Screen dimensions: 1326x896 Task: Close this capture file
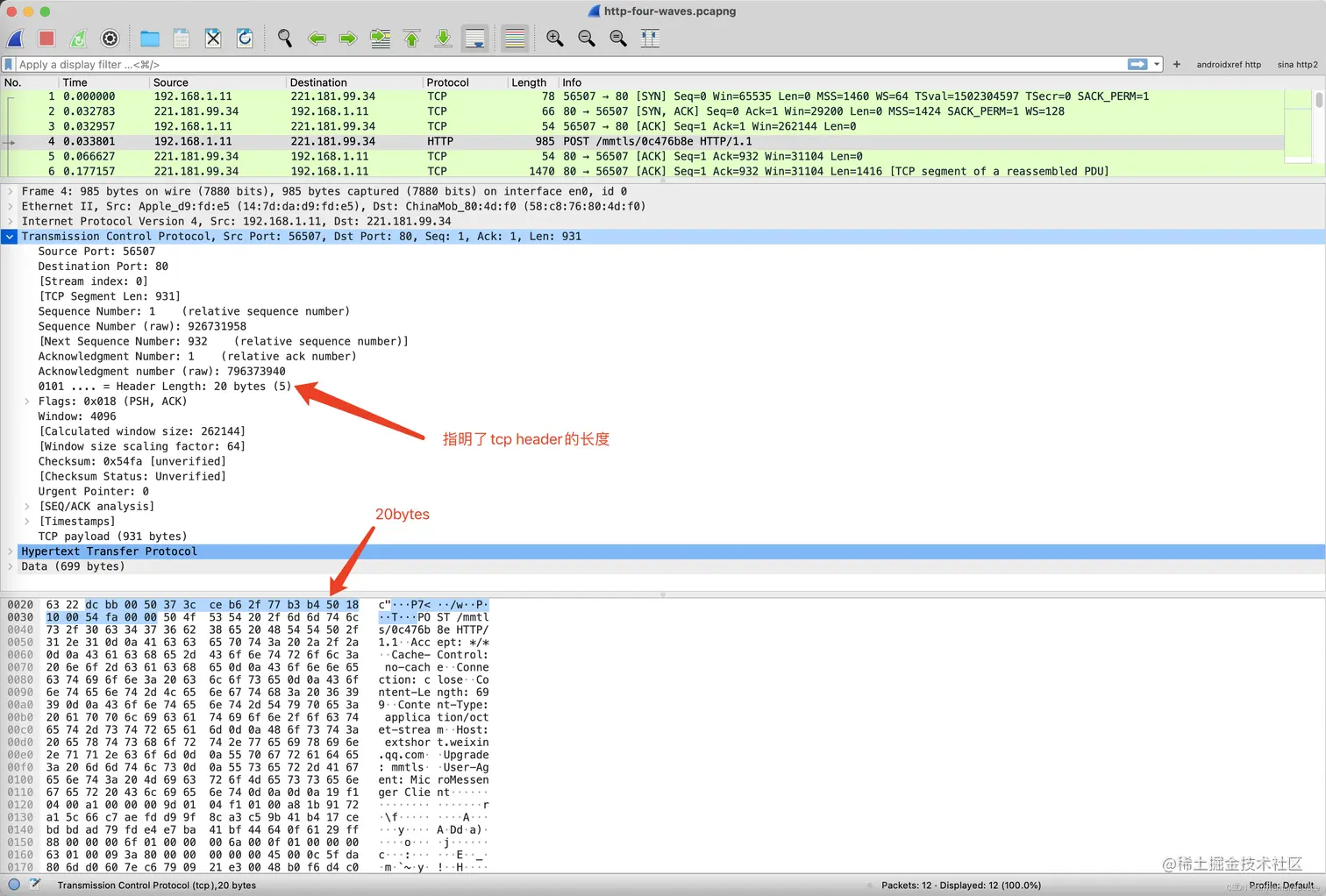point(213,39)
